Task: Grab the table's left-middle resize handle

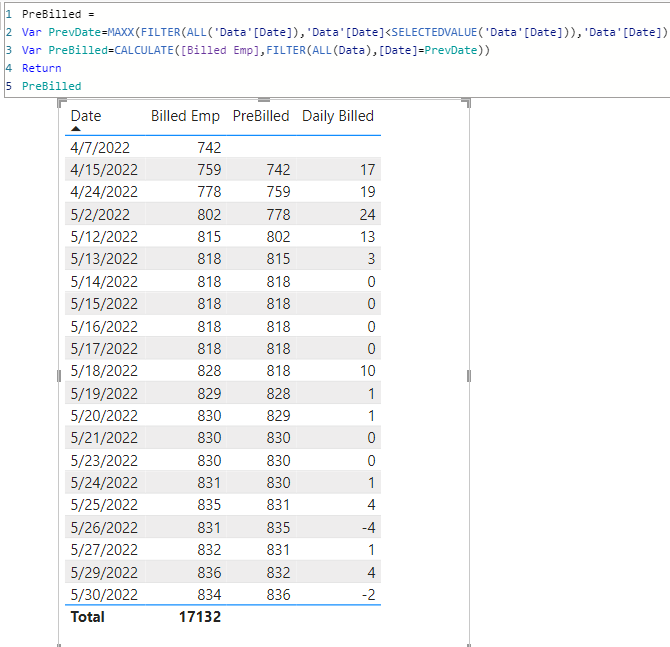Action: click(59, 376)
